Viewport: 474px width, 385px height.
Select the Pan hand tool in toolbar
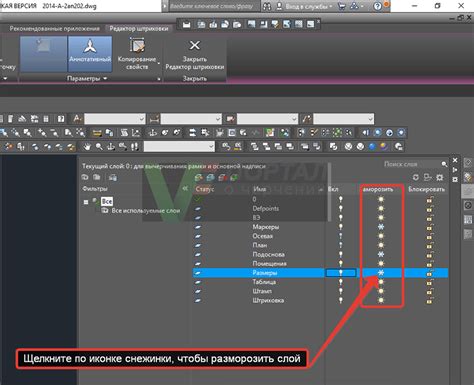coord(87,146)
